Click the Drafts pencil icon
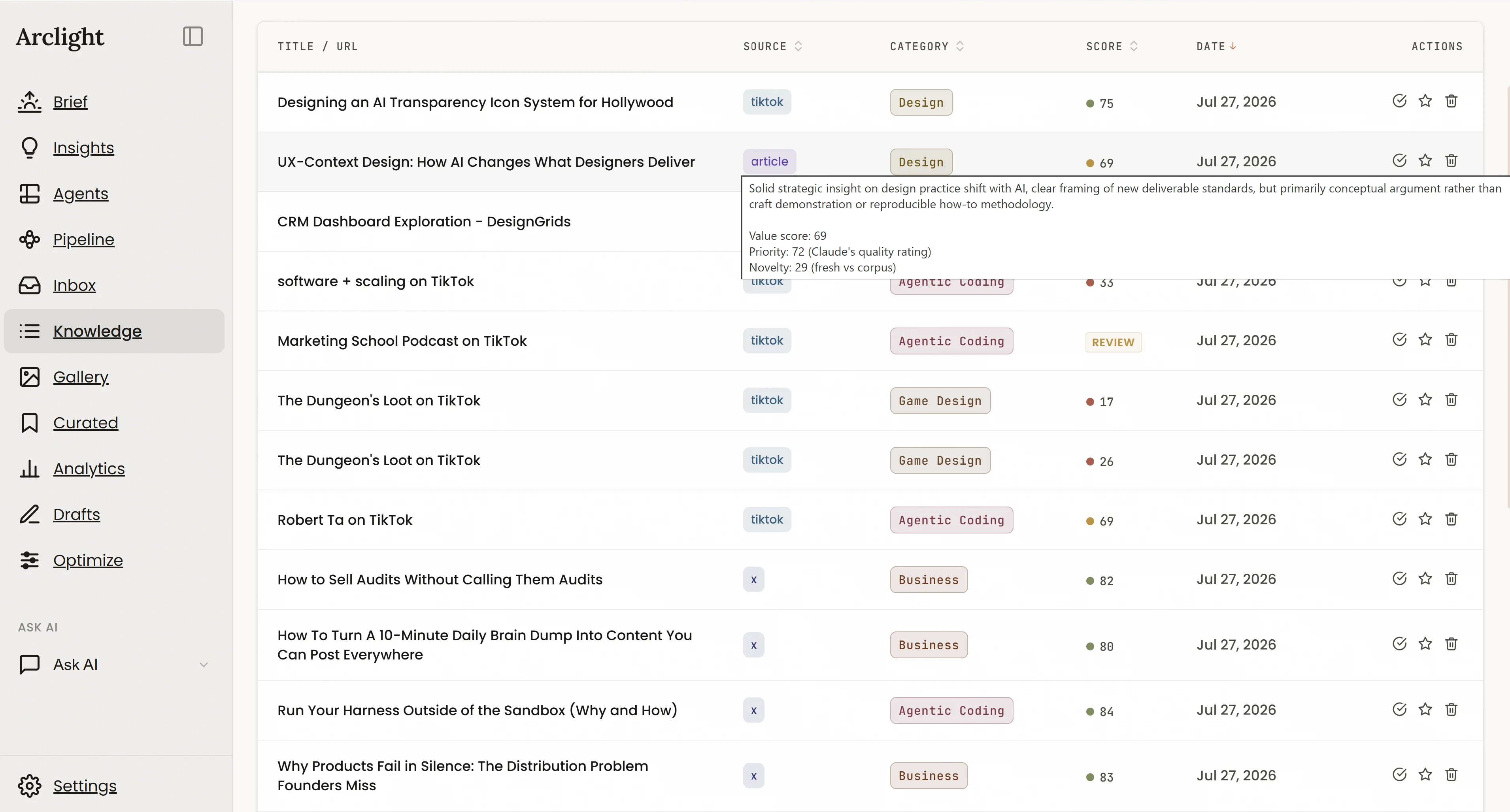 click(29, 514)
